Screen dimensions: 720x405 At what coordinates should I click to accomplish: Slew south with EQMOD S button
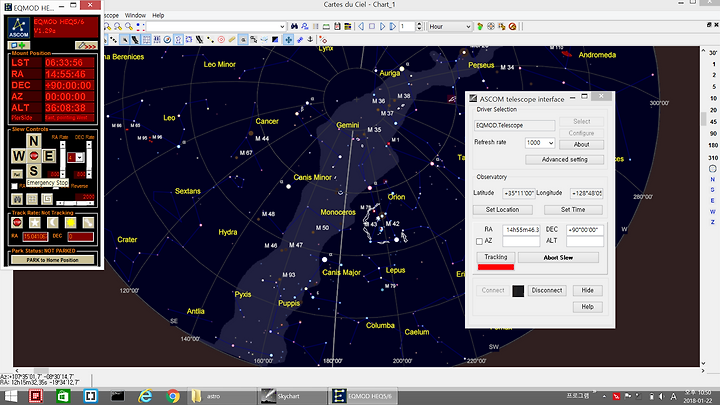click(x=34, y=171)
